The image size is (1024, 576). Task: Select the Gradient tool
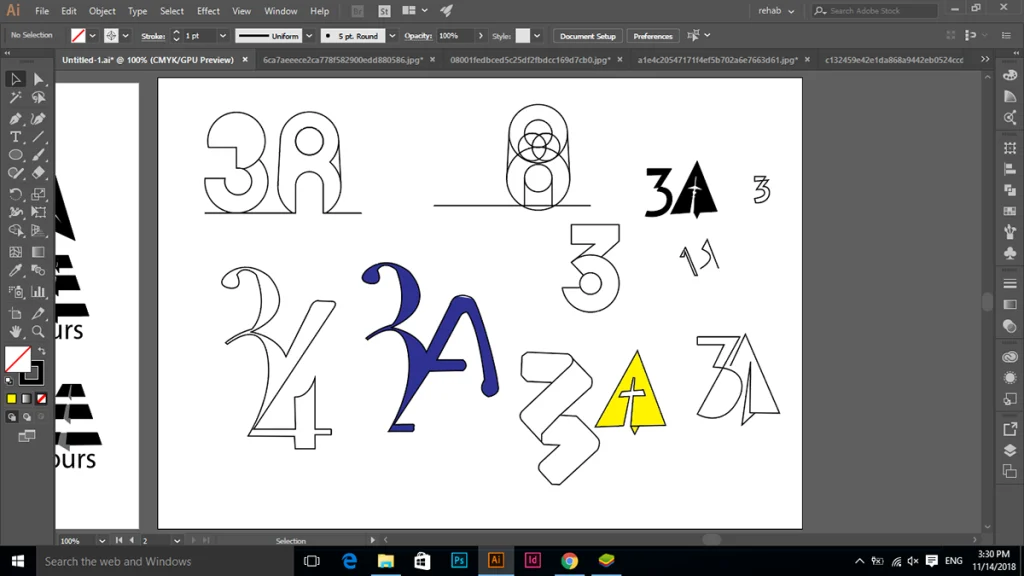point(38,252)
